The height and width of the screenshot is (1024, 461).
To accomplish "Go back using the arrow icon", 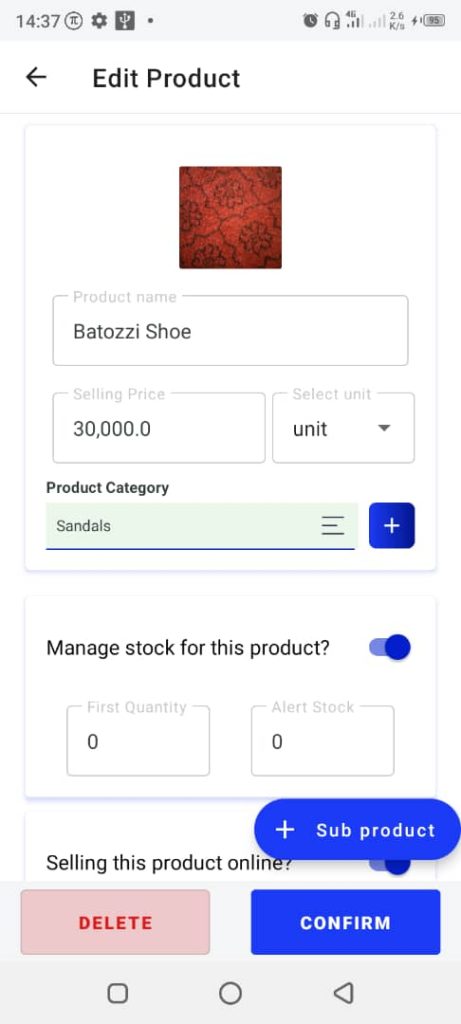I will tap(36, 78).
